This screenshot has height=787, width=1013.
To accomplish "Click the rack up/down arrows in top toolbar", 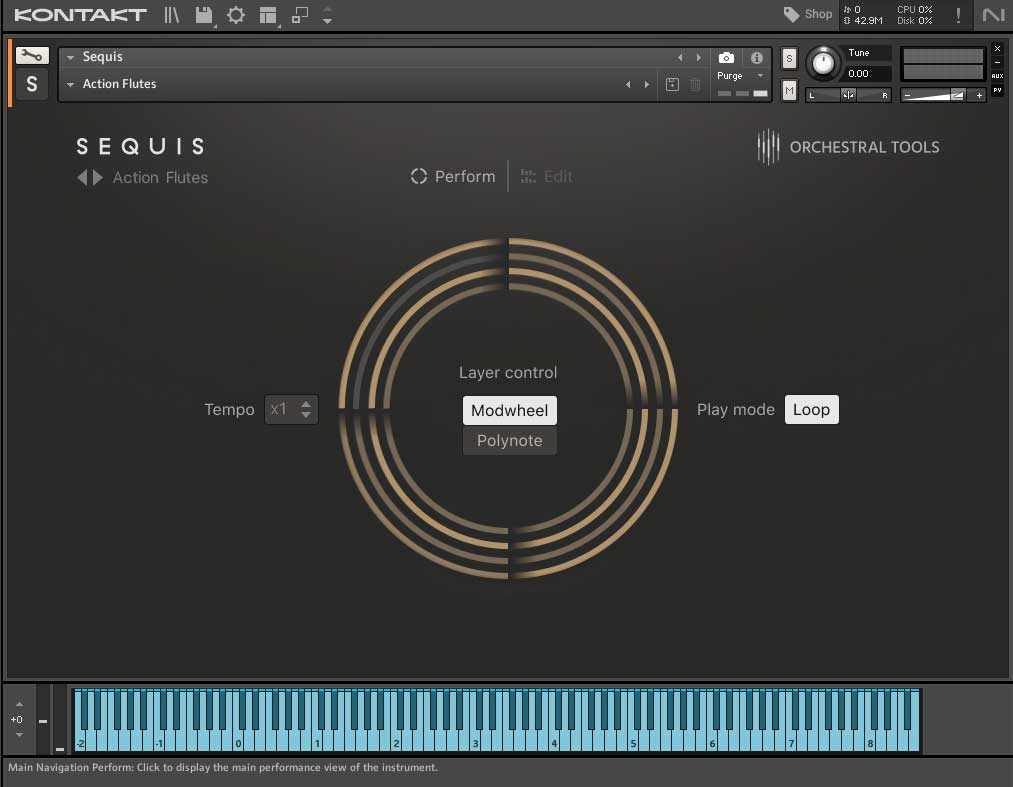I will click(x=328, y=15).
